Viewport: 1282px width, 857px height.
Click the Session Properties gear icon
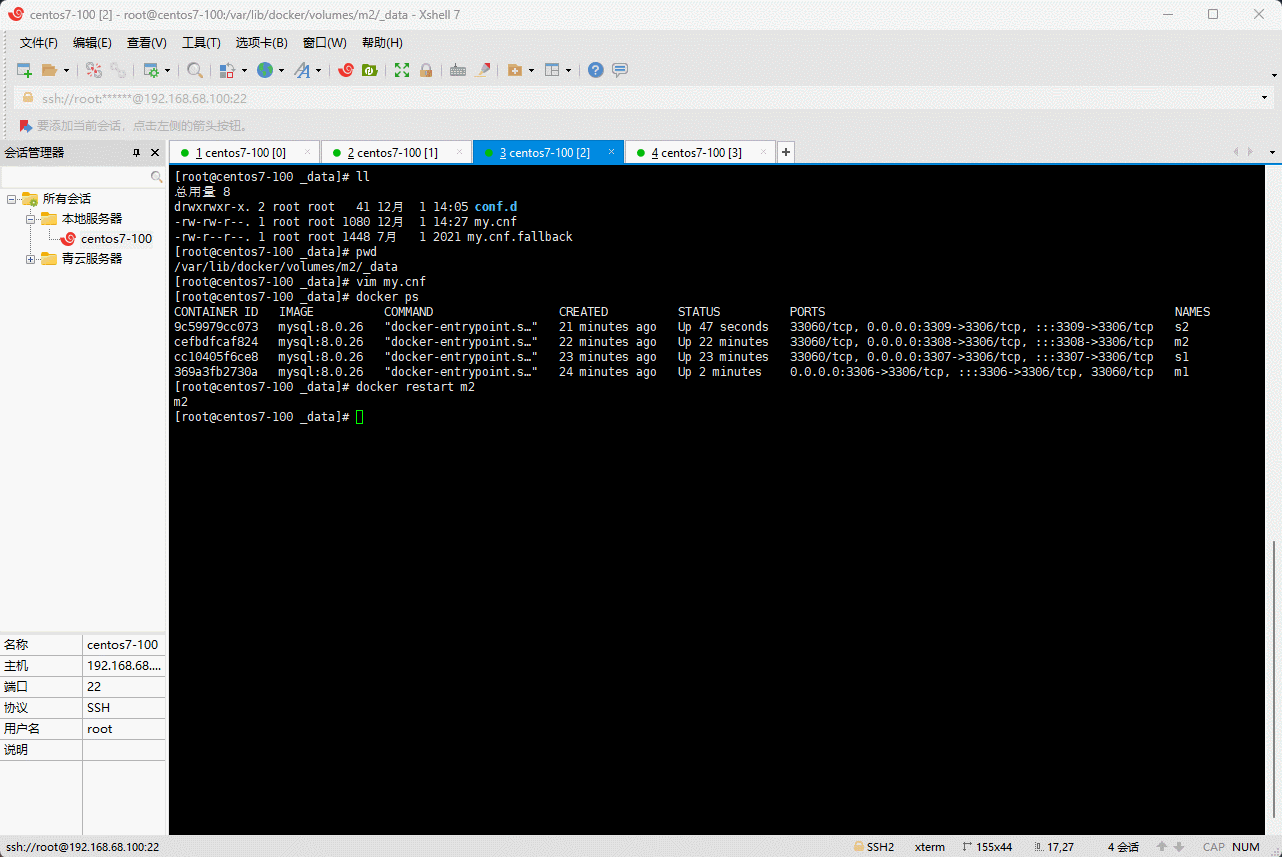click(151, 70)
